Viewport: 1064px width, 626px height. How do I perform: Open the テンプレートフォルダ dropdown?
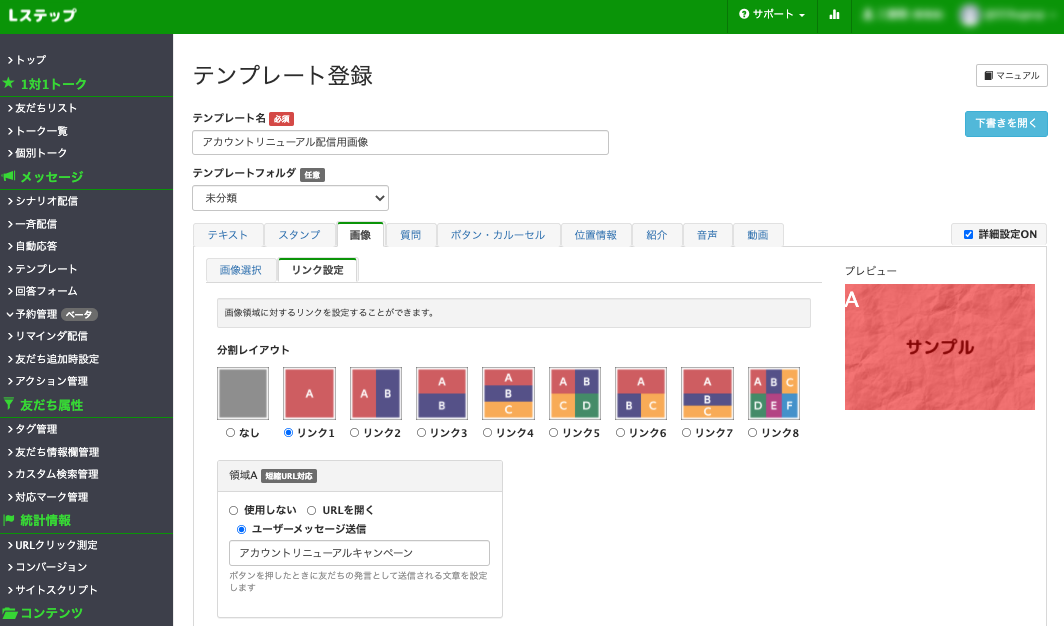coord(290,198)
